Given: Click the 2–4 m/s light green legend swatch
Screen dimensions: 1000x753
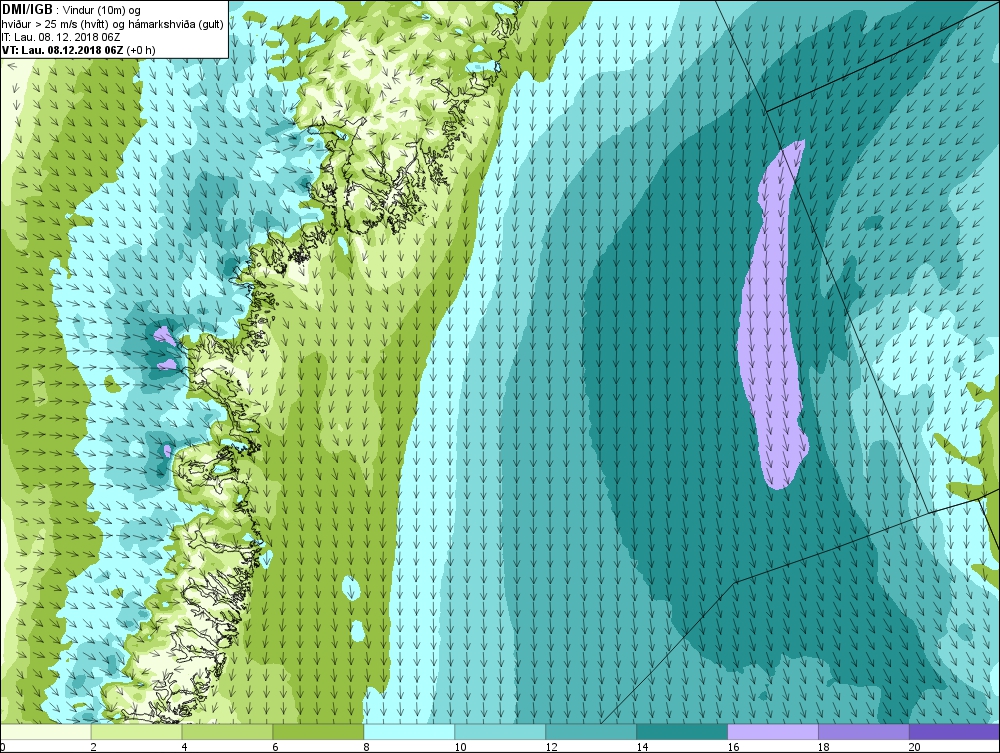Looking at the screenshot, I should 136,731.
